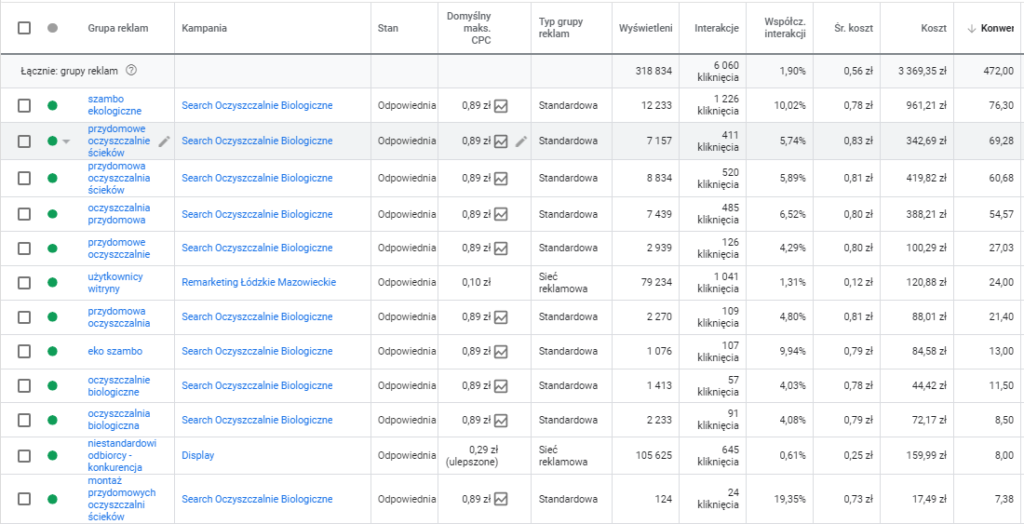Open status dropdown arrow for przydomowe oczyszczalnie ścieków
1024x524 pixels.
click(x=66, y=142)
